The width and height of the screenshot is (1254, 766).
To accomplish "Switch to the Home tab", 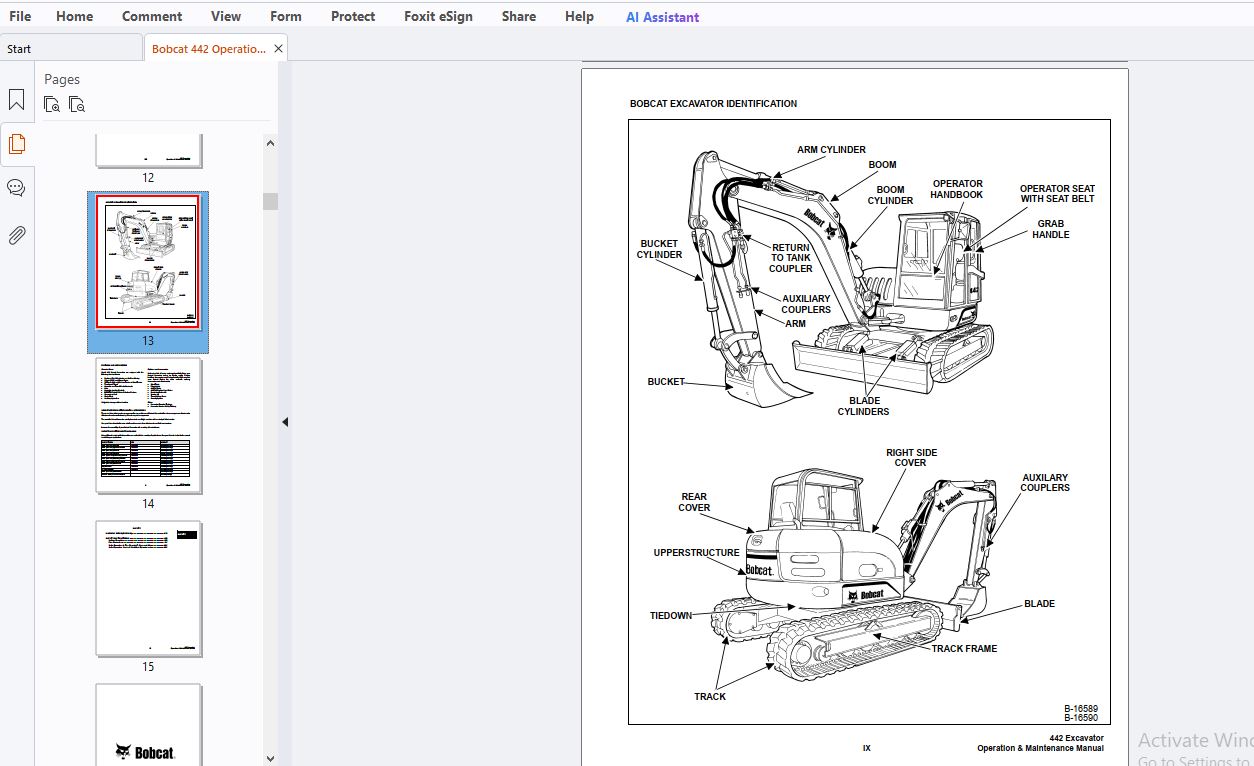I will click(74, 16).
